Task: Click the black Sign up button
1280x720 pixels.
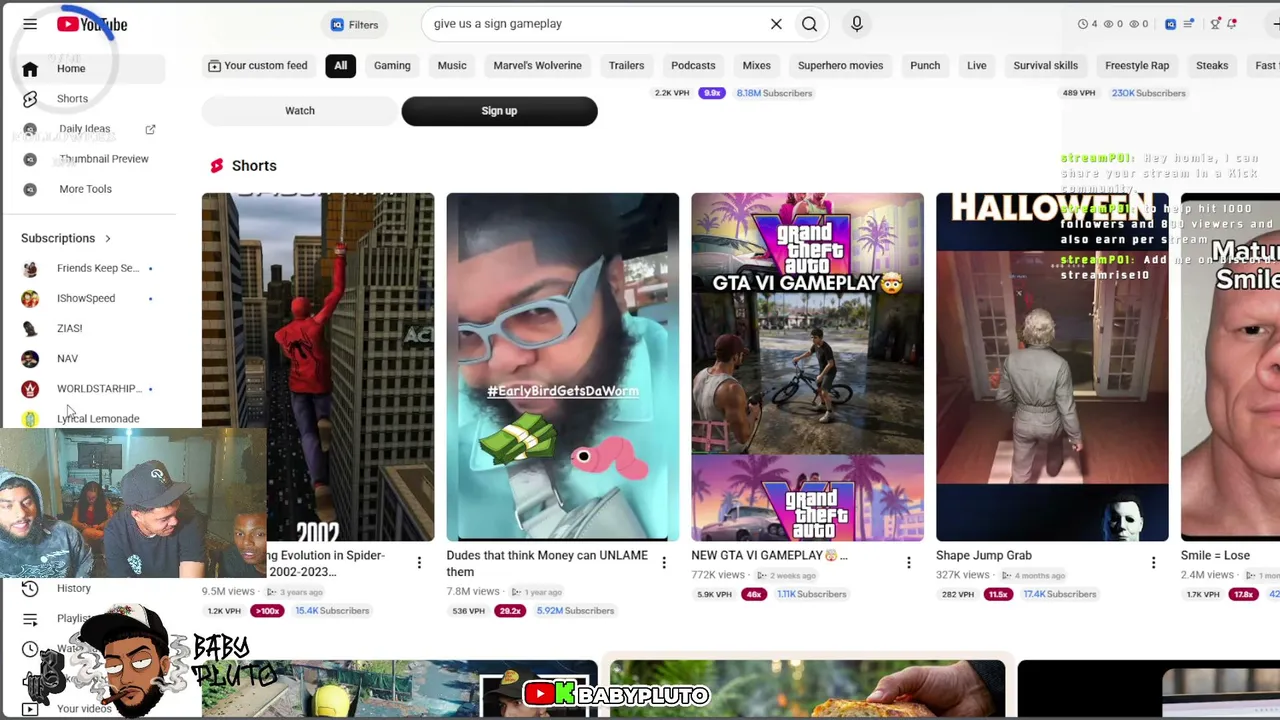Action: tap(499, 111)
